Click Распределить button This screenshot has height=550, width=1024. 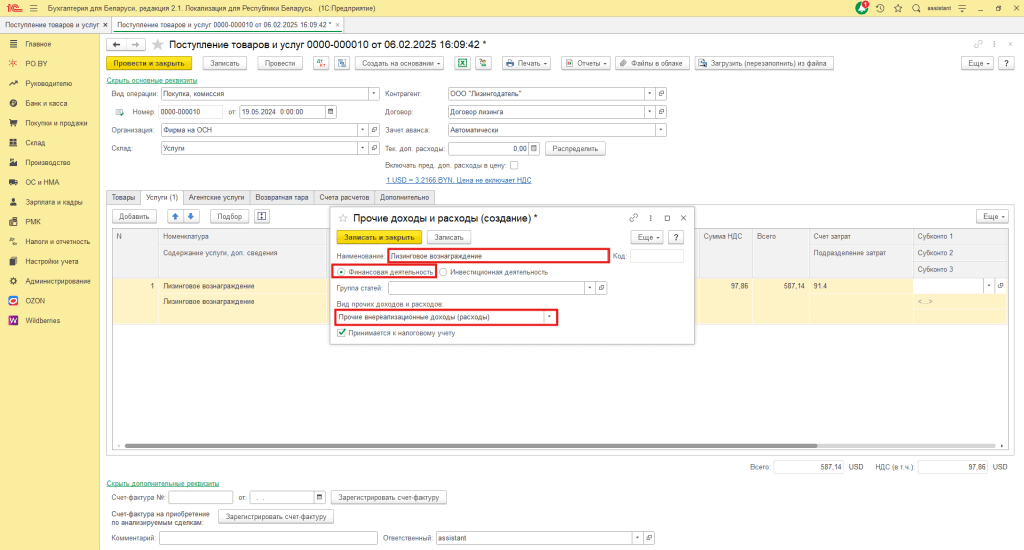tap(575, 148)
